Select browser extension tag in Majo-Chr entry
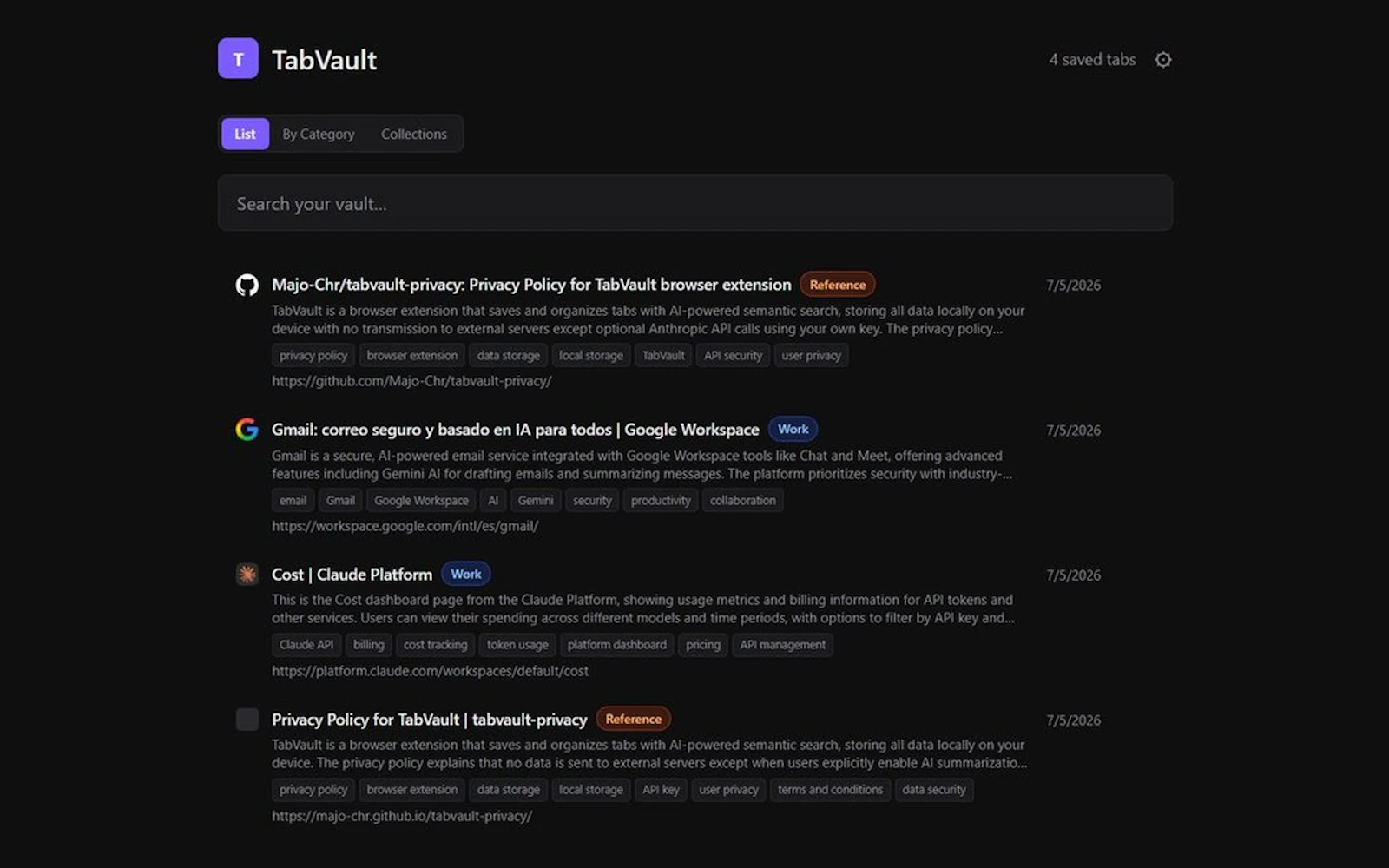1389x868 pixels. click(411, 355)
